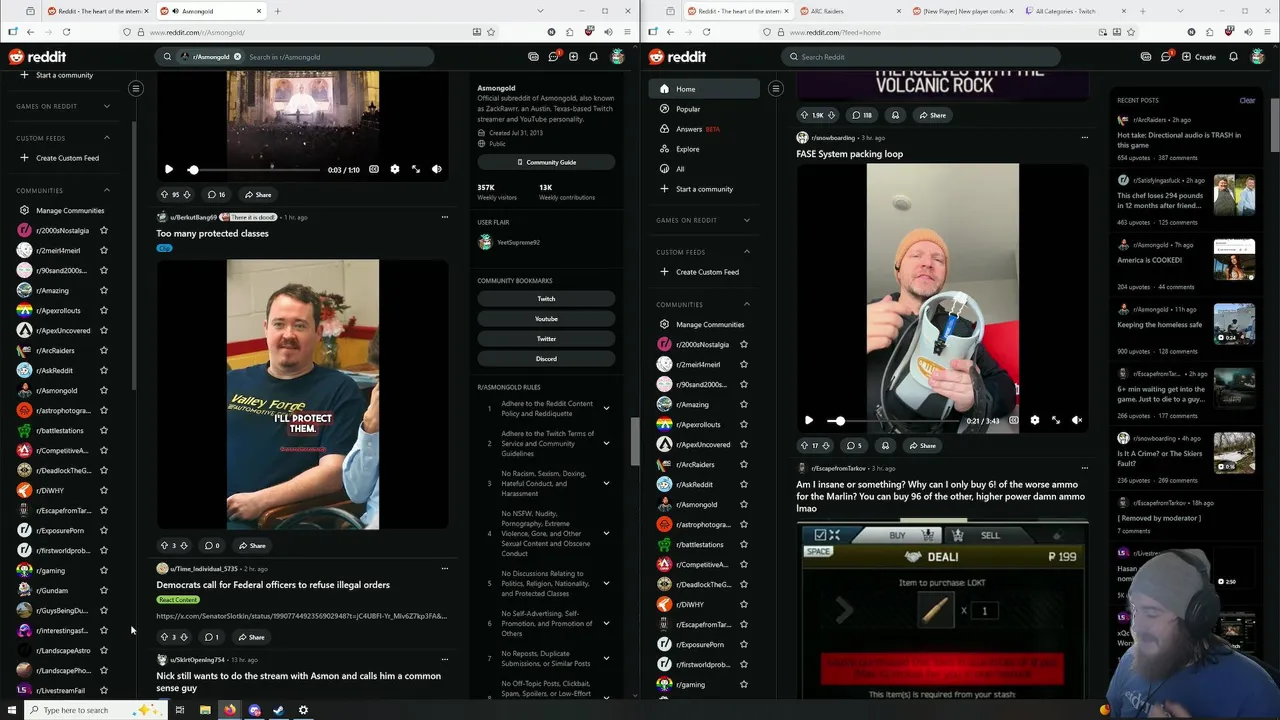Switch to the [New Player] browser tab
The image size is (1280, 720).
[962, 11]
